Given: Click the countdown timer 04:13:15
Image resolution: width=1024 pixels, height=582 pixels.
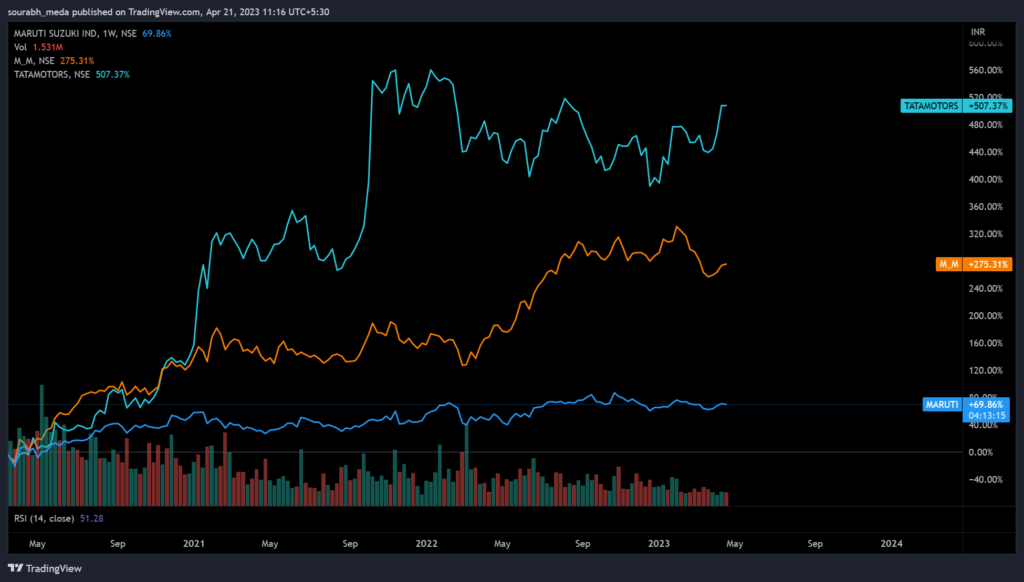Looking at the screenshot, I should [x=987, y=415].
